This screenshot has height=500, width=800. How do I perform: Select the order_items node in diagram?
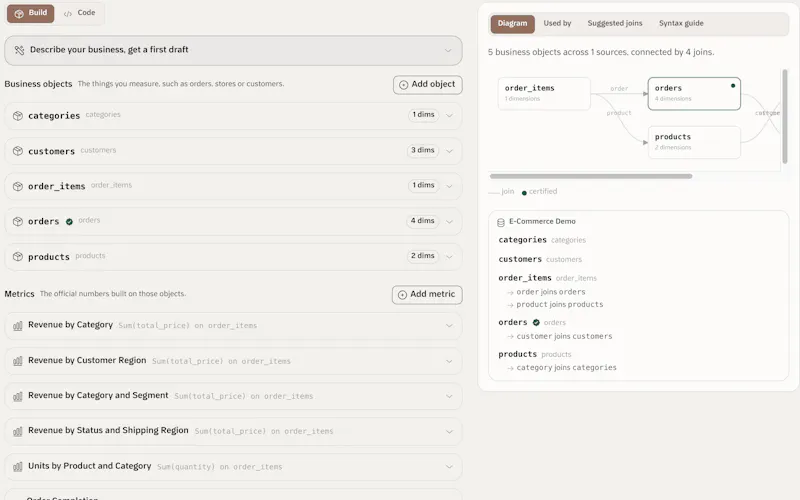click(x=544, y=93)
